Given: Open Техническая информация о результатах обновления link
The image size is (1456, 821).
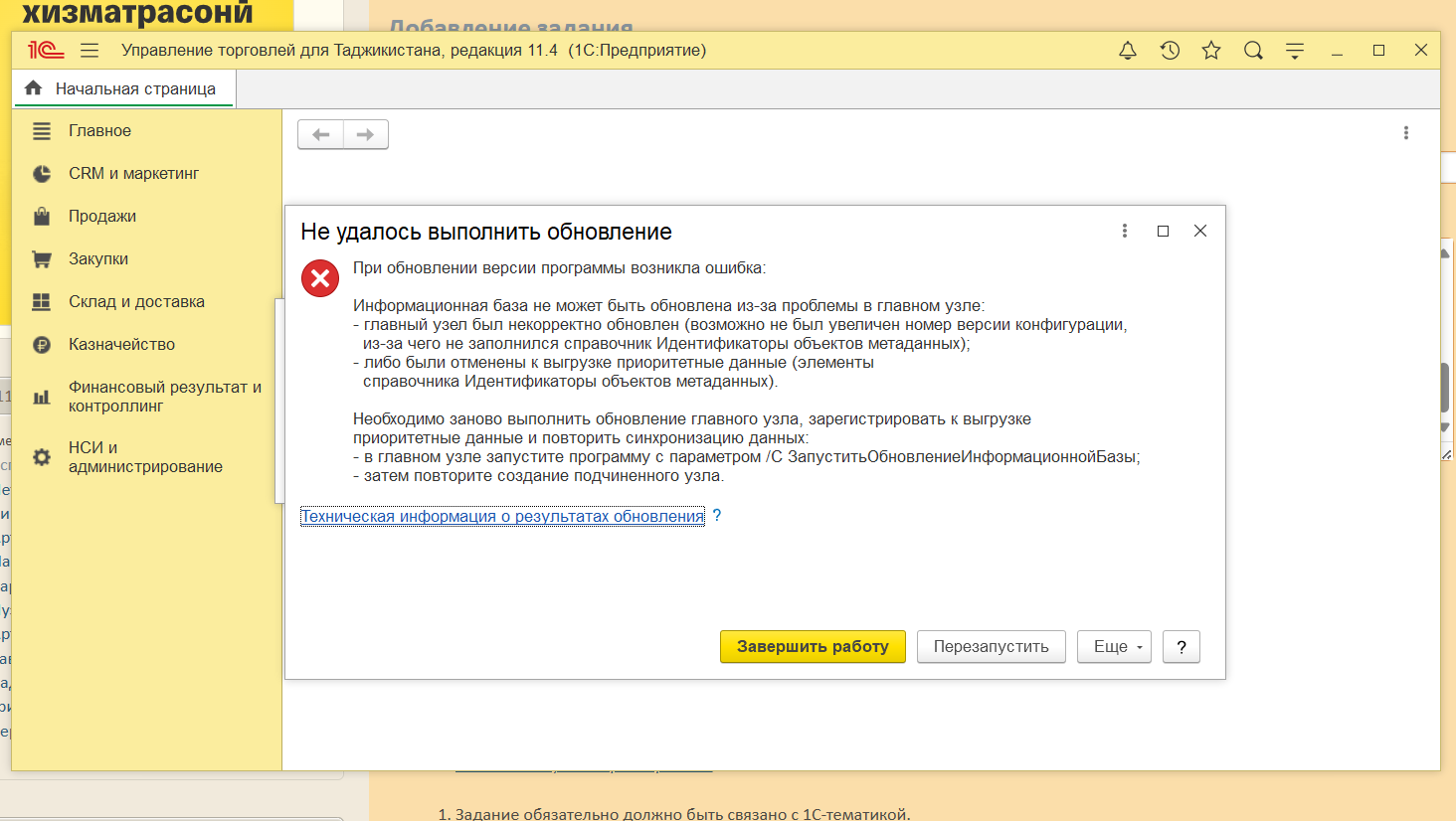Looking at the screenshot, I should (502, 516).
